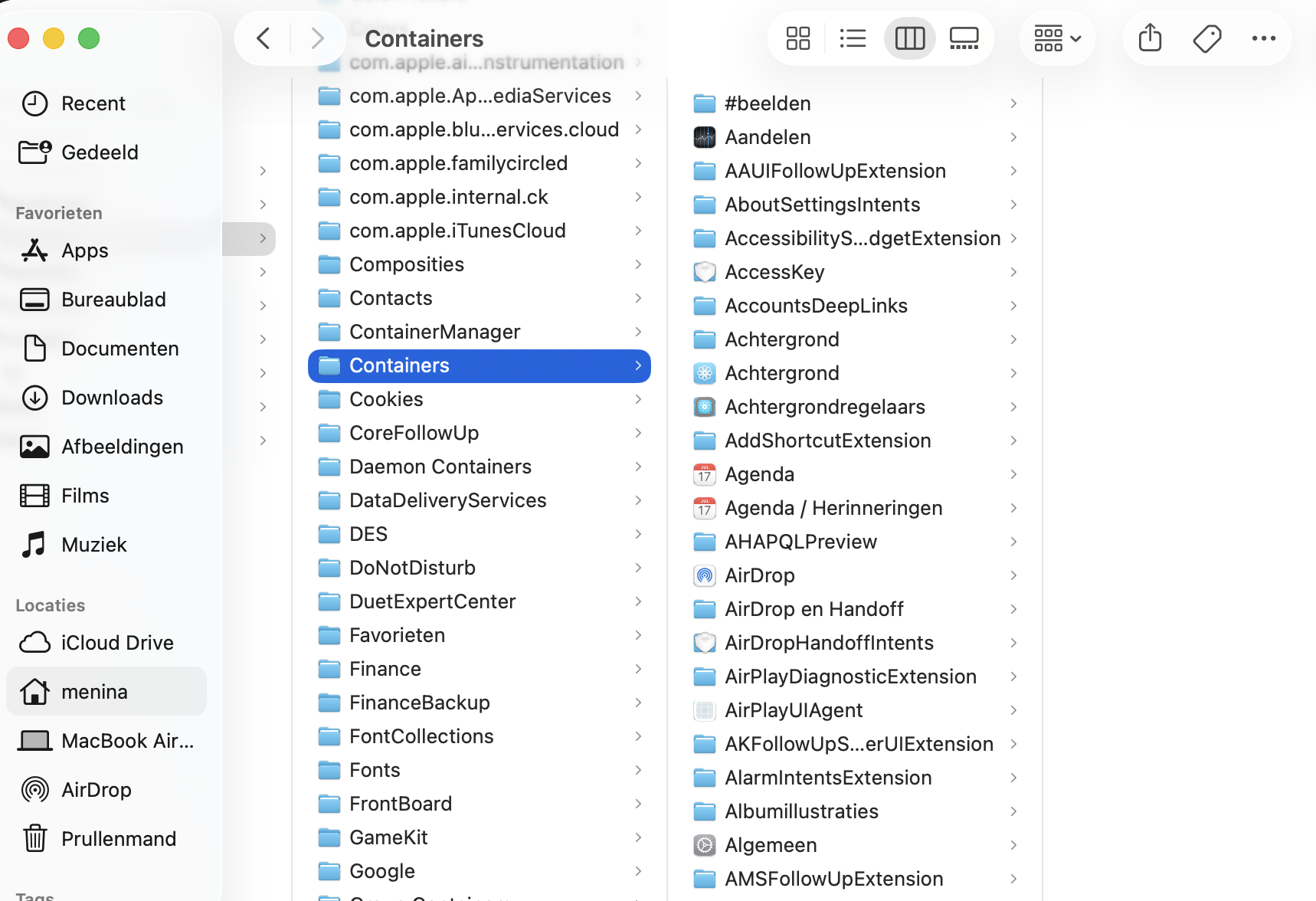
Task: Open iCloud Drive from Locaties
Action: (x=116, y=642)
